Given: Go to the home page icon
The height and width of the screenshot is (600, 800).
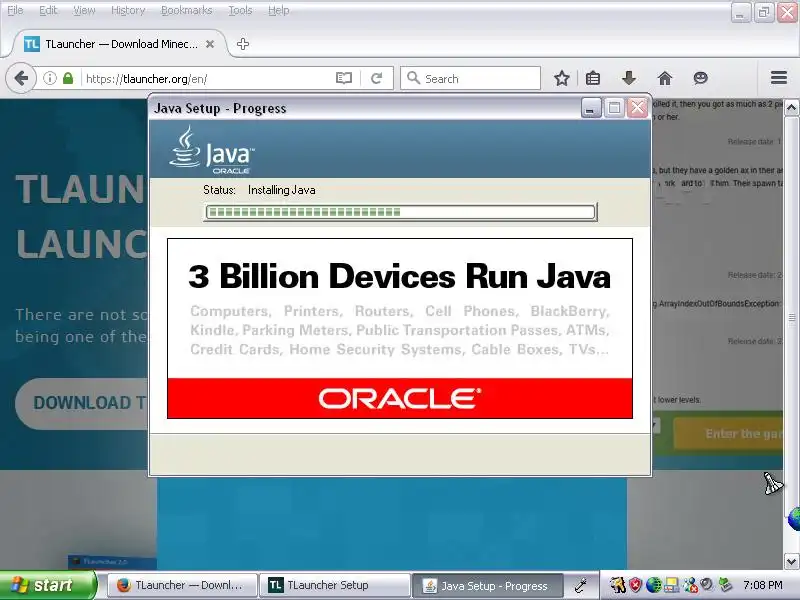Looking at the screenshot, I should coord(665,78).
